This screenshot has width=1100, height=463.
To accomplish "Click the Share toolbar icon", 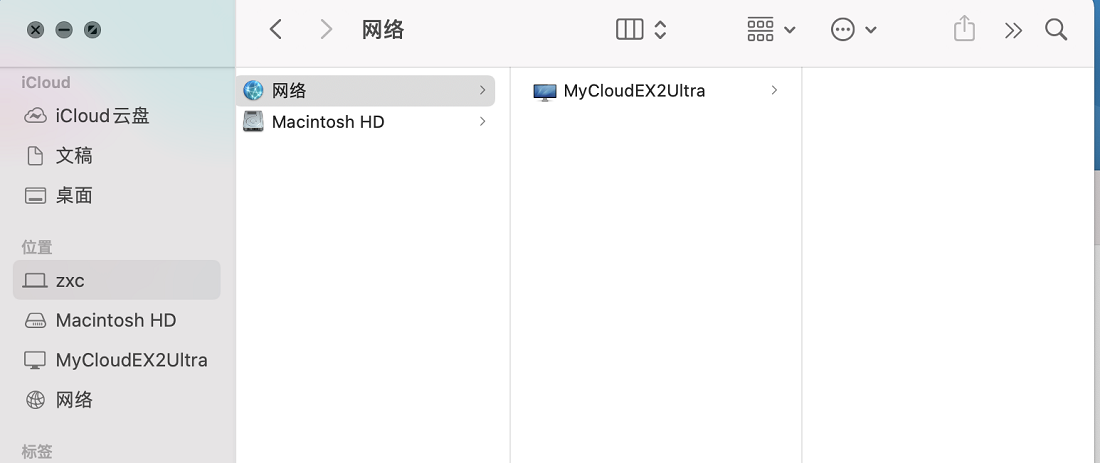I will pyautogui.click(x=965, y=29).
